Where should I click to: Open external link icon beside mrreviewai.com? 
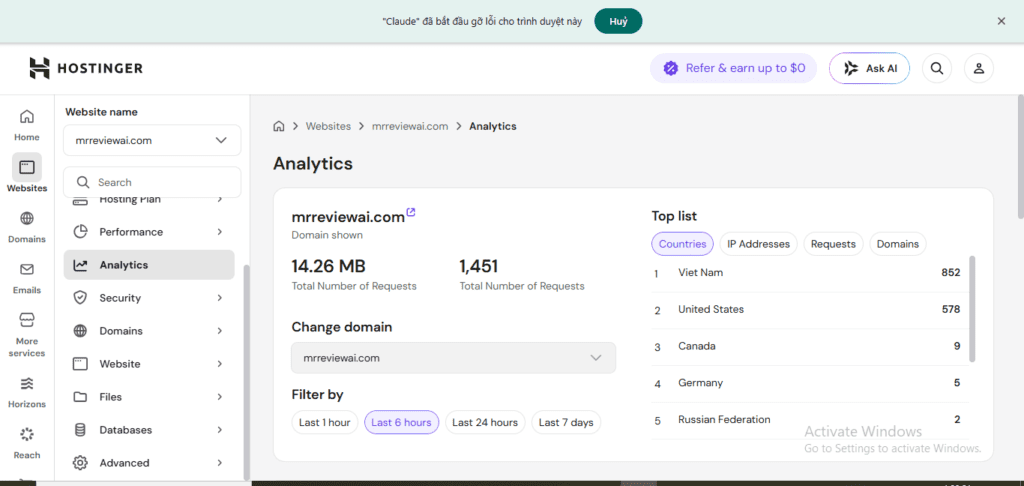pos(411,212)
